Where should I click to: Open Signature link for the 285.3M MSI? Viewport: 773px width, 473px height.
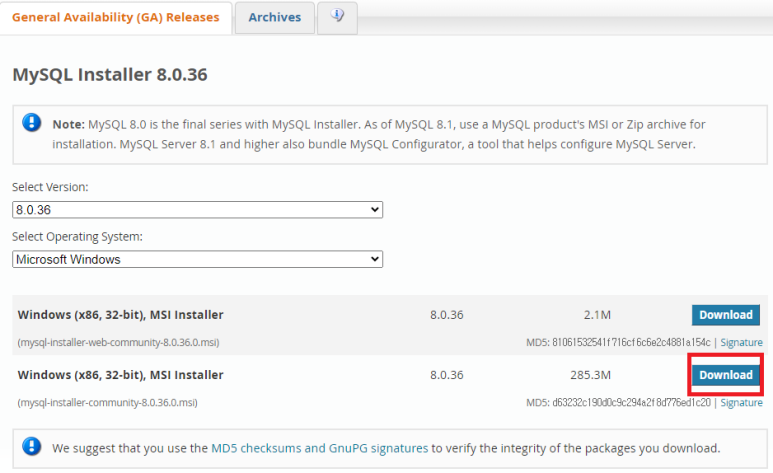click(741, 402)
